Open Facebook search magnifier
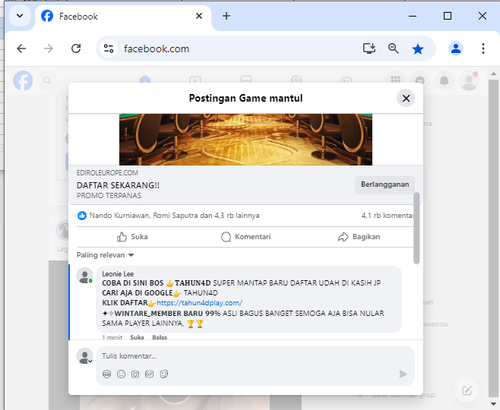This screenshot has height=410, width=500. [x=47, y=81]
